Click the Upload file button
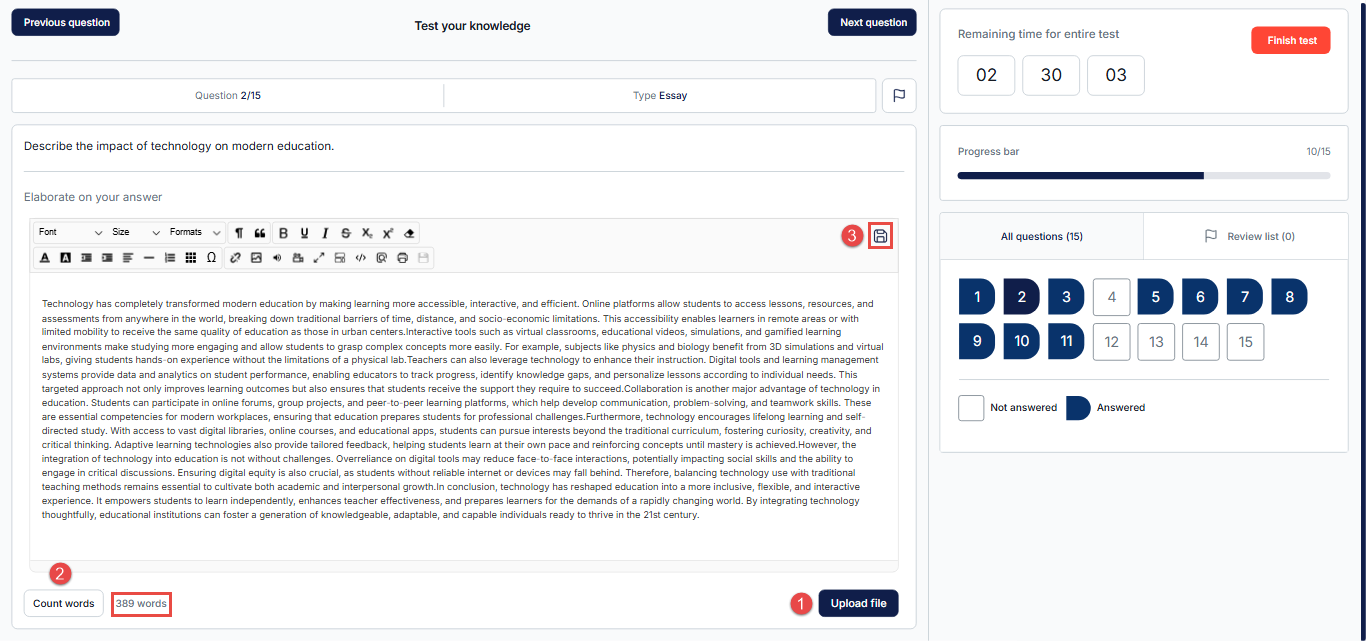This screenshot has height=641, width=1366. point(858,604)
